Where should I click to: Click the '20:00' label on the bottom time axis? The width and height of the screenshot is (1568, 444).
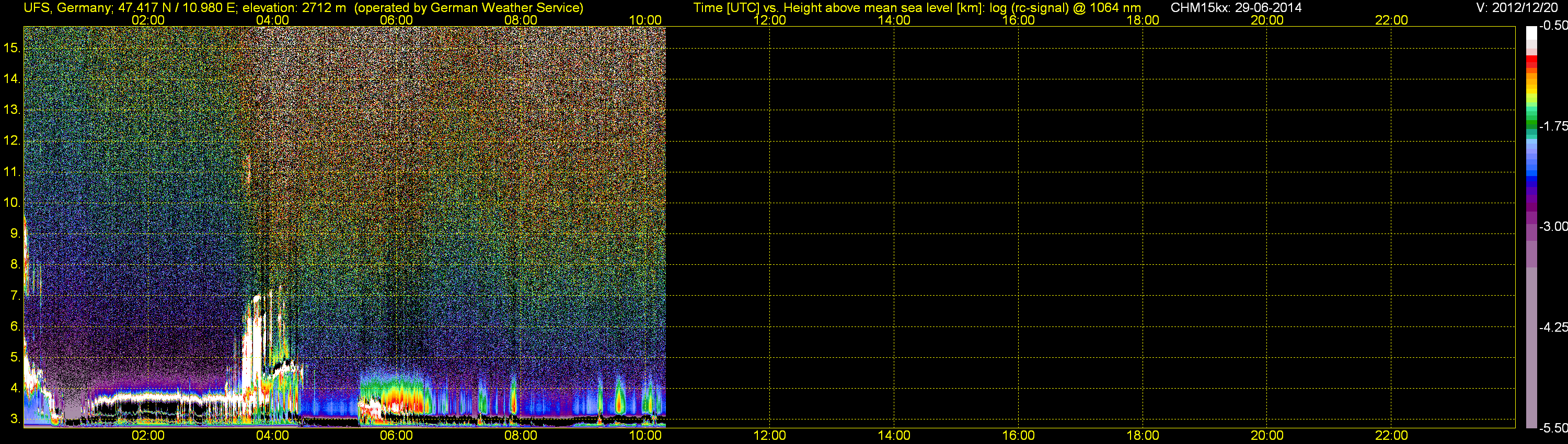[x=1267, y=436]
